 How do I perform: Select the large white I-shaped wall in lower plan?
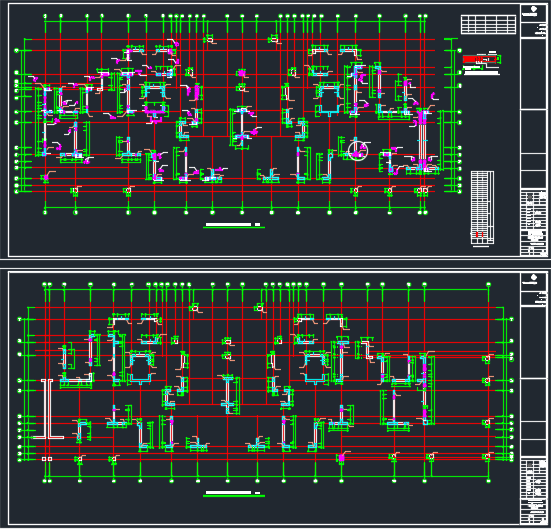48,409
